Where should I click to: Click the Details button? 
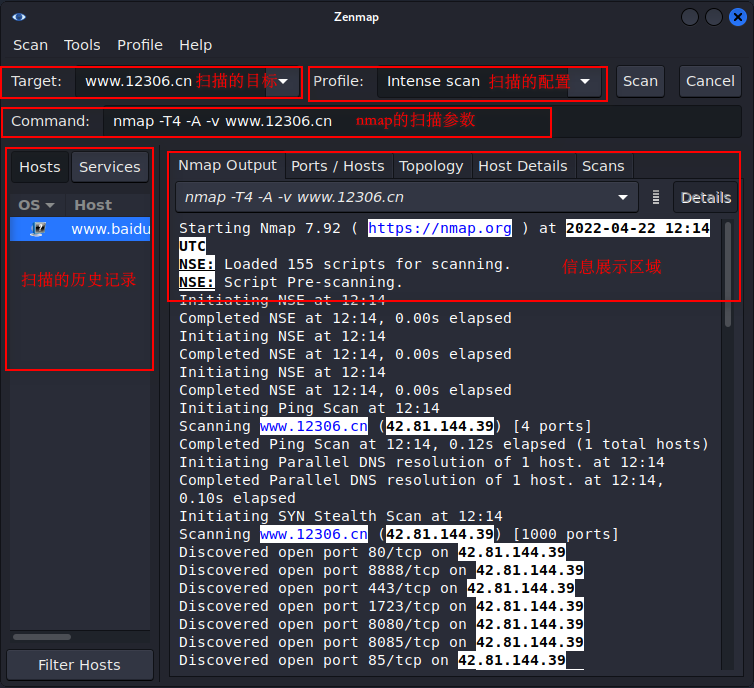tap(705, 197)
